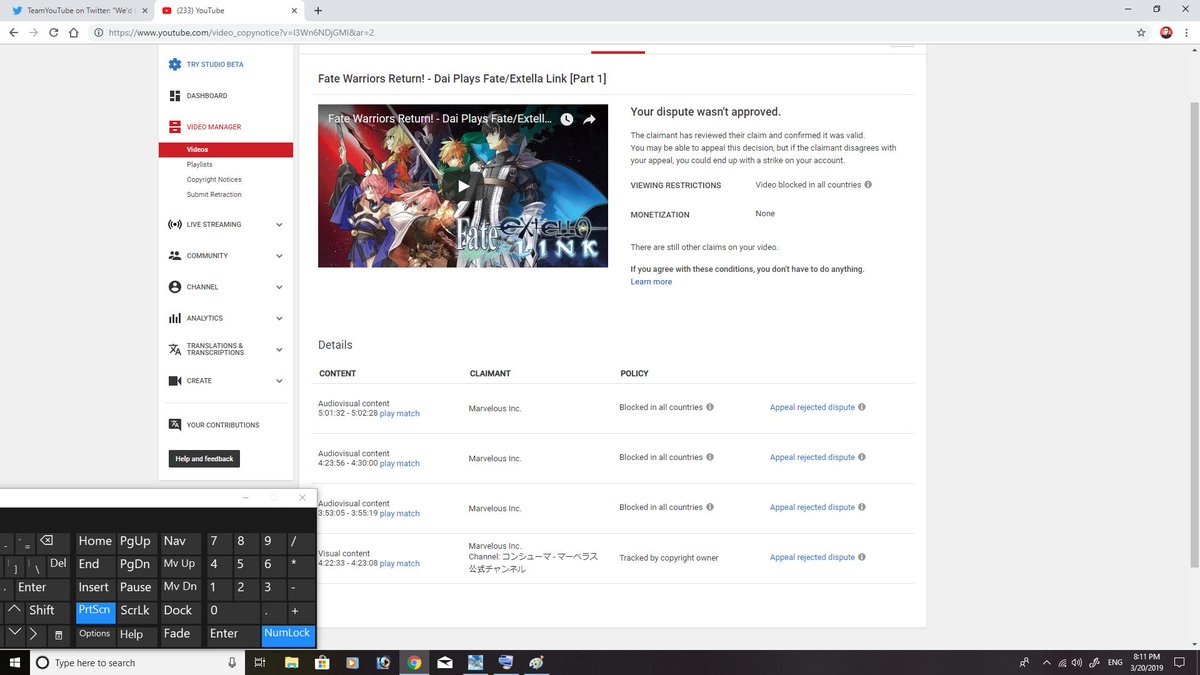Expand the Analytics section chevron
The width and height of the screenshot is (1200, 675).
click(279, 318)
